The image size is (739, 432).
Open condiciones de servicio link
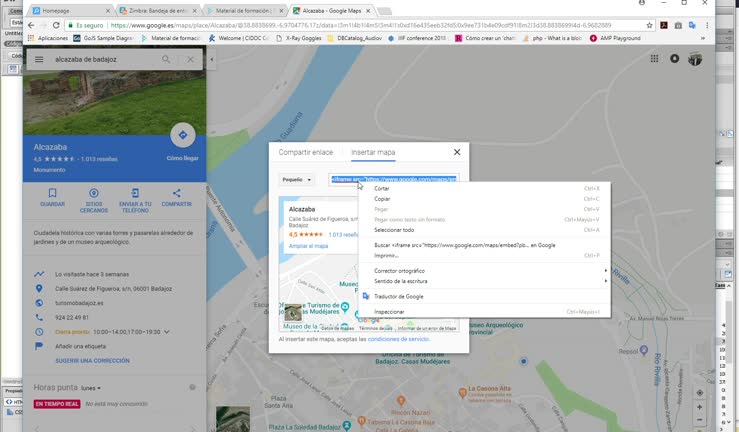click(398, 339)
